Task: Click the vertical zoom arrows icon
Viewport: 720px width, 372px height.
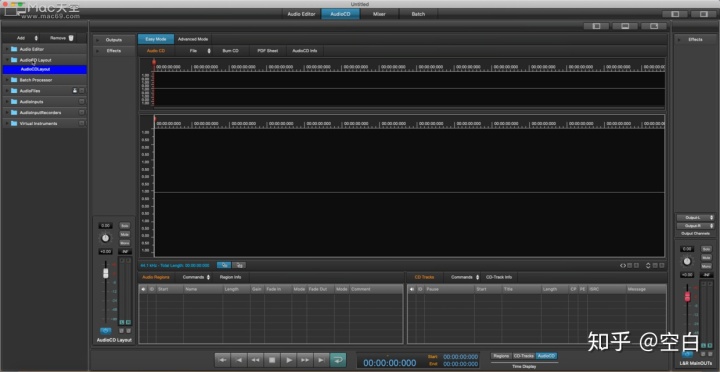Action: tap(648, 265)
